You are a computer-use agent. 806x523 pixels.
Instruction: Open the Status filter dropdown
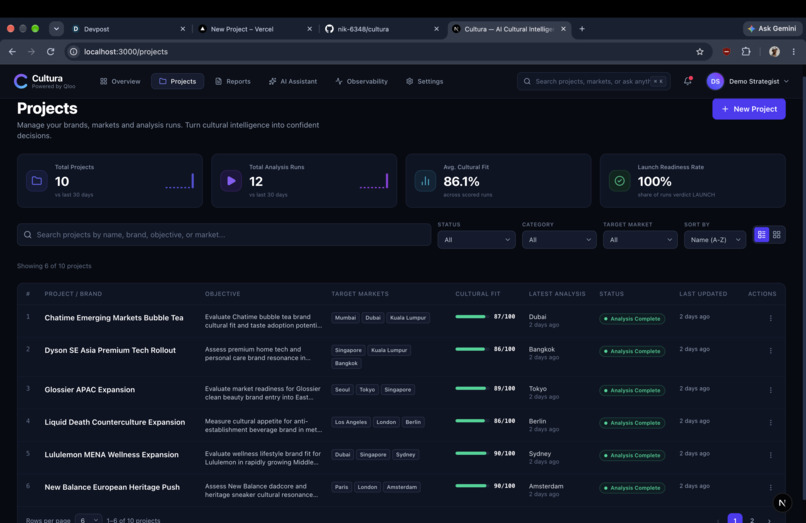click(x=477, y=240)
